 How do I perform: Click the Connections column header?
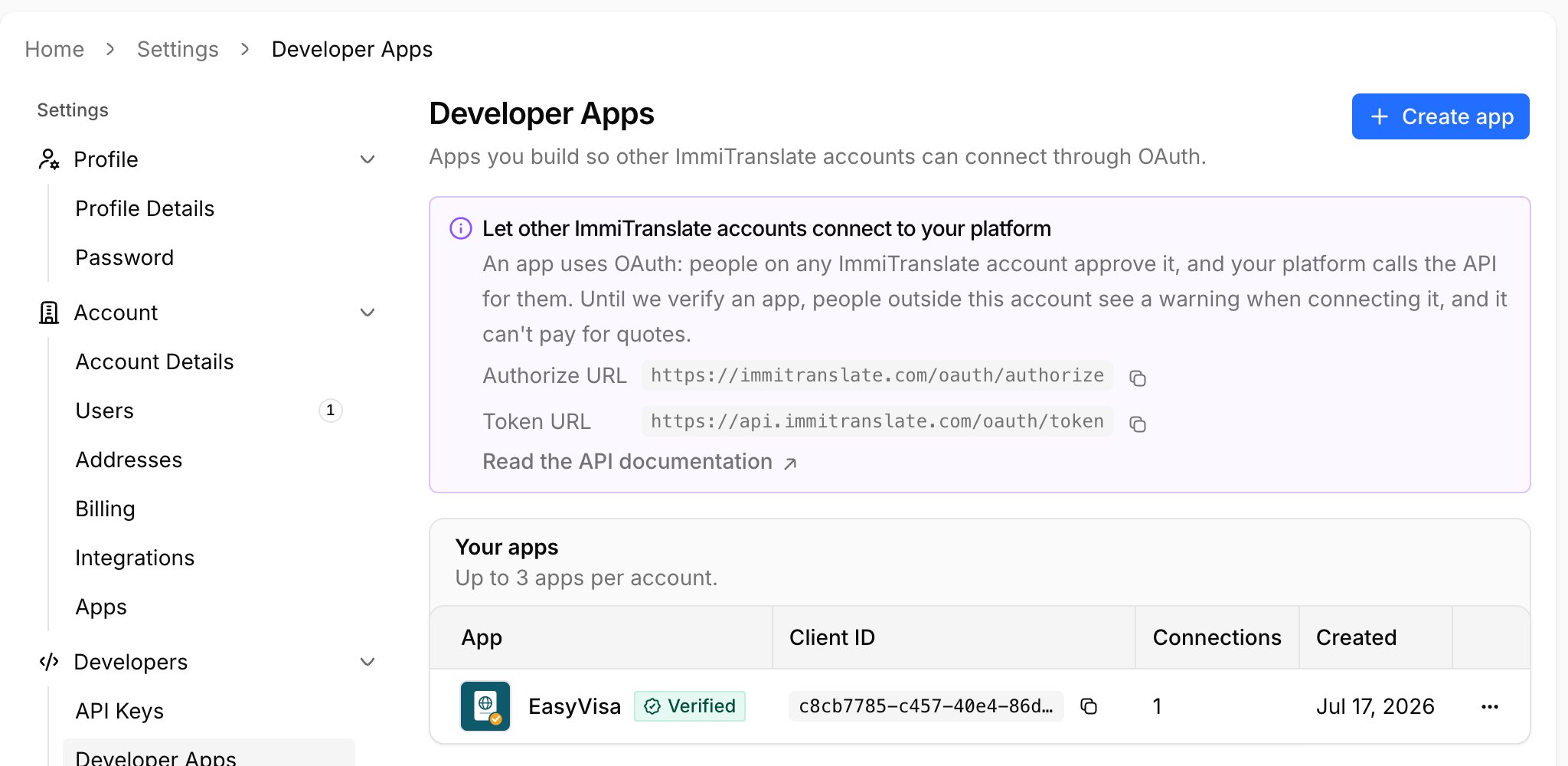click(x=1217, y=637)
